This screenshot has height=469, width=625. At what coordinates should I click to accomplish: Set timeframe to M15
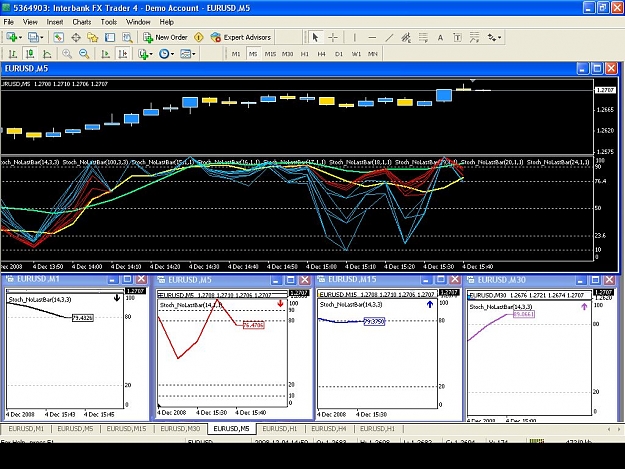270,54
